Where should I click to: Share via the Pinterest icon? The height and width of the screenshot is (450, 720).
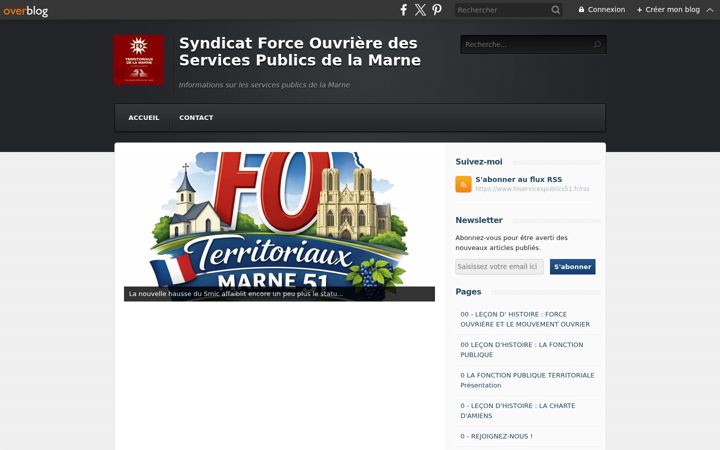[437, 10]
